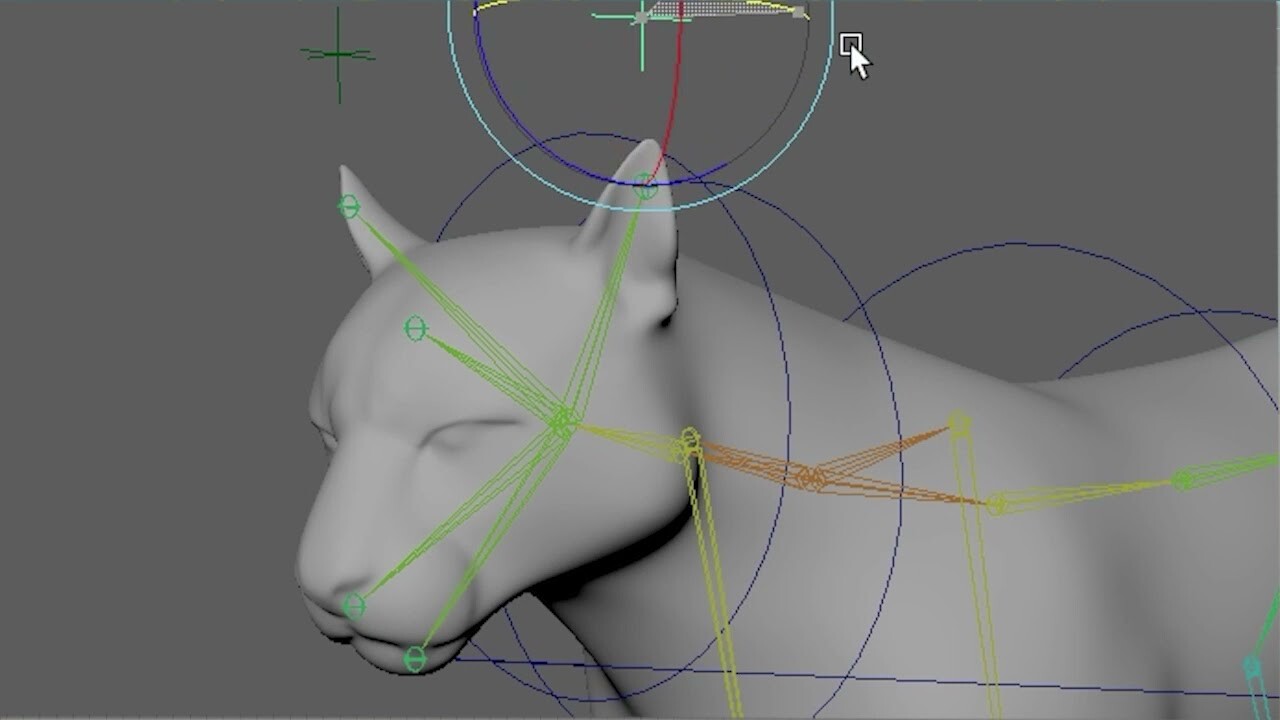Select the head pivot joint where bones converge
The height and width of the screenshot is (720, 1280).
point(563,420)
